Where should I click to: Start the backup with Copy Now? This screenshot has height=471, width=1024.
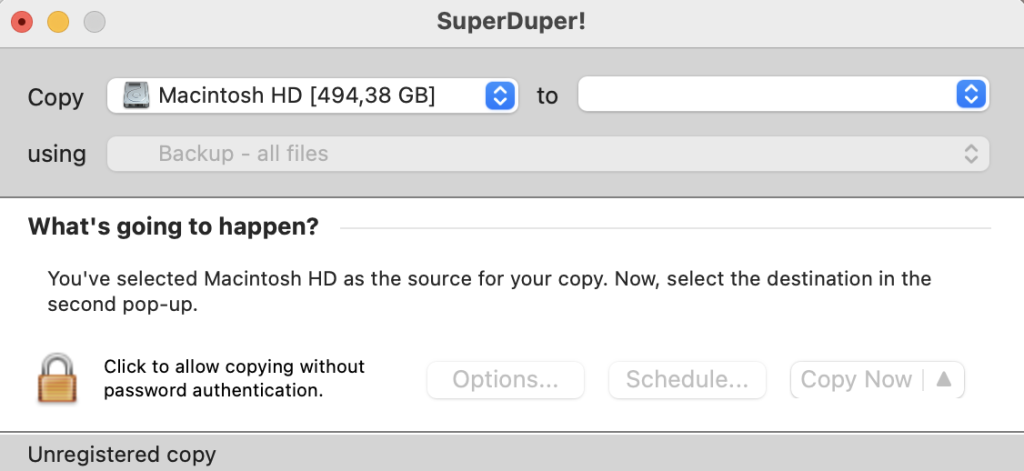coord(856,380)
